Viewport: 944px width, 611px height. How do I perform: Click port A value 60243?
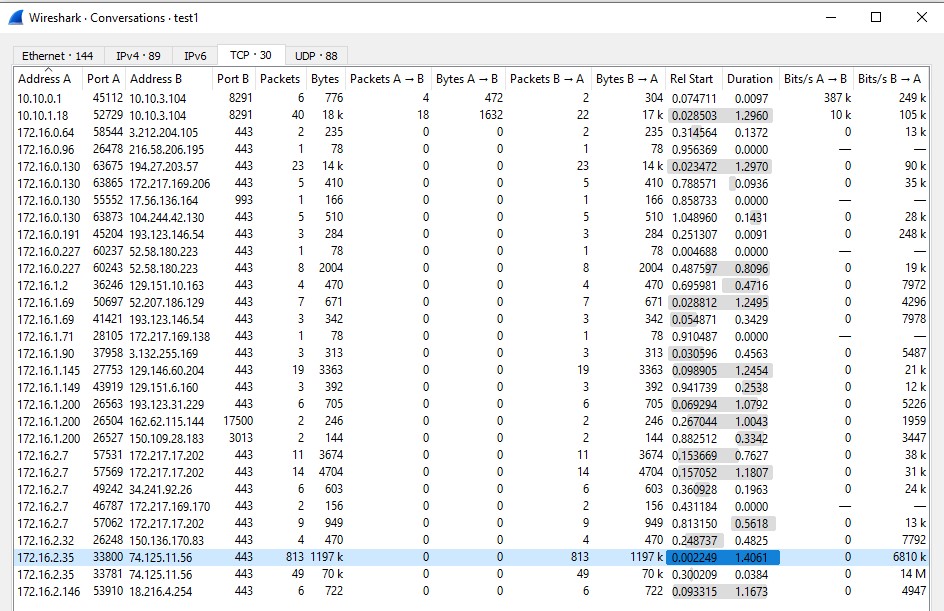[x=108, y=268]
